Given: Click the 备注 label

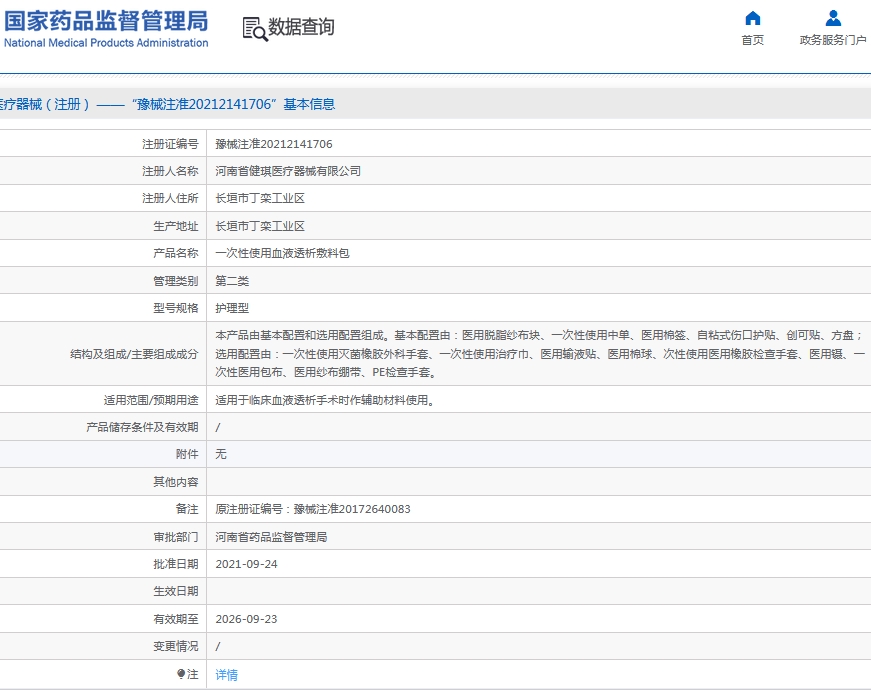Looking at the screenshot, I should 187,509.
